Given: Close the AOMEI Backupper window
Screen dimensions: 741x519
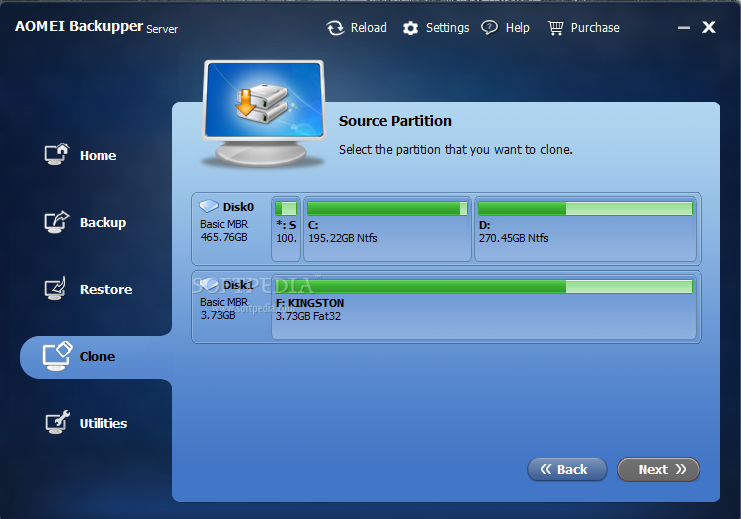Looking at the screenshot, I should [709, 27].
